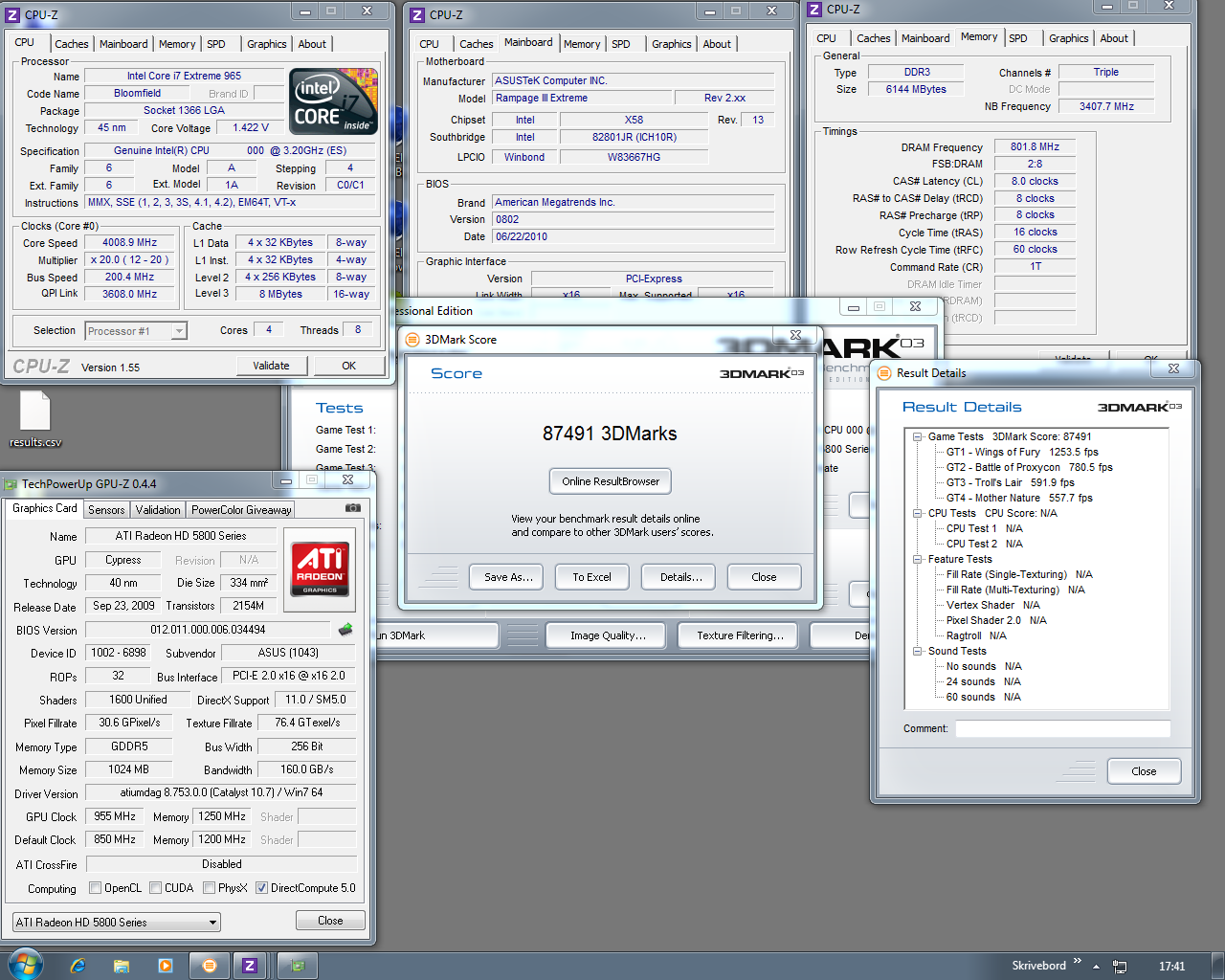Open Texture Filtering settings
The image size is (1225, 980).
tap(740, 635)
